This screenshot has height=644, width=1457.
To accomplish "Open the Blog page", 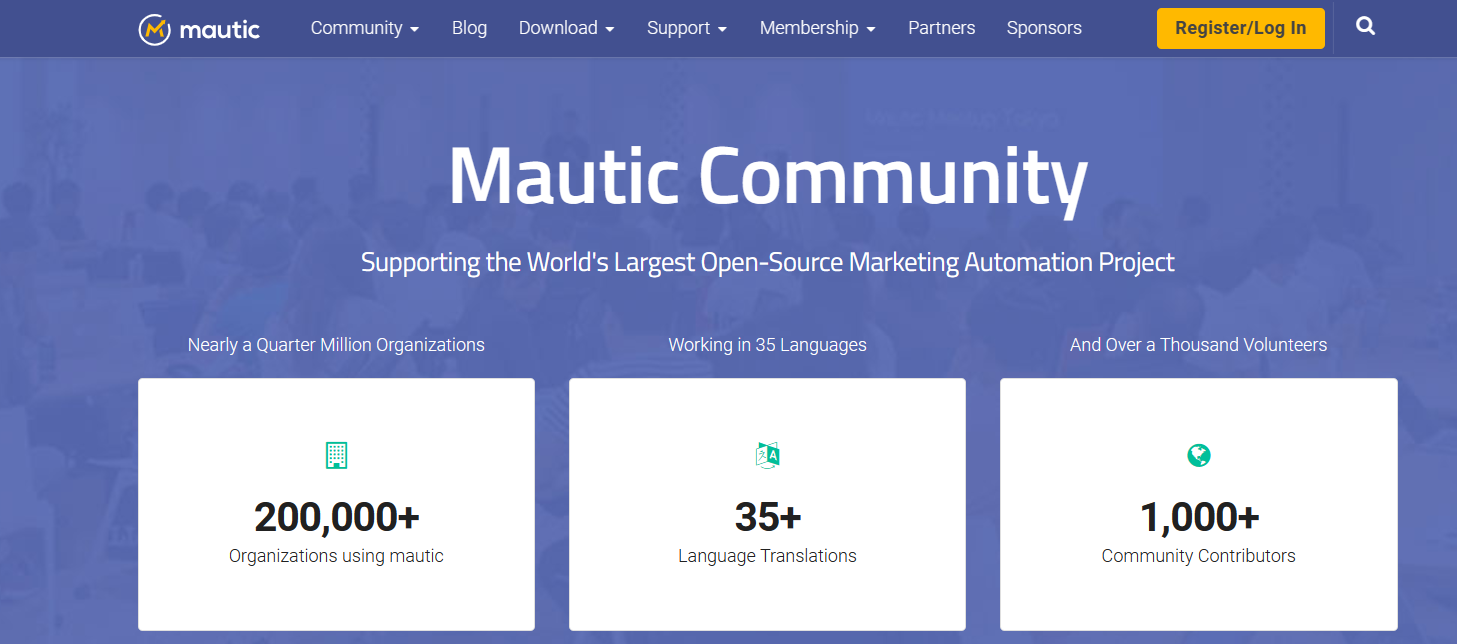I will (x=469, y=28).
